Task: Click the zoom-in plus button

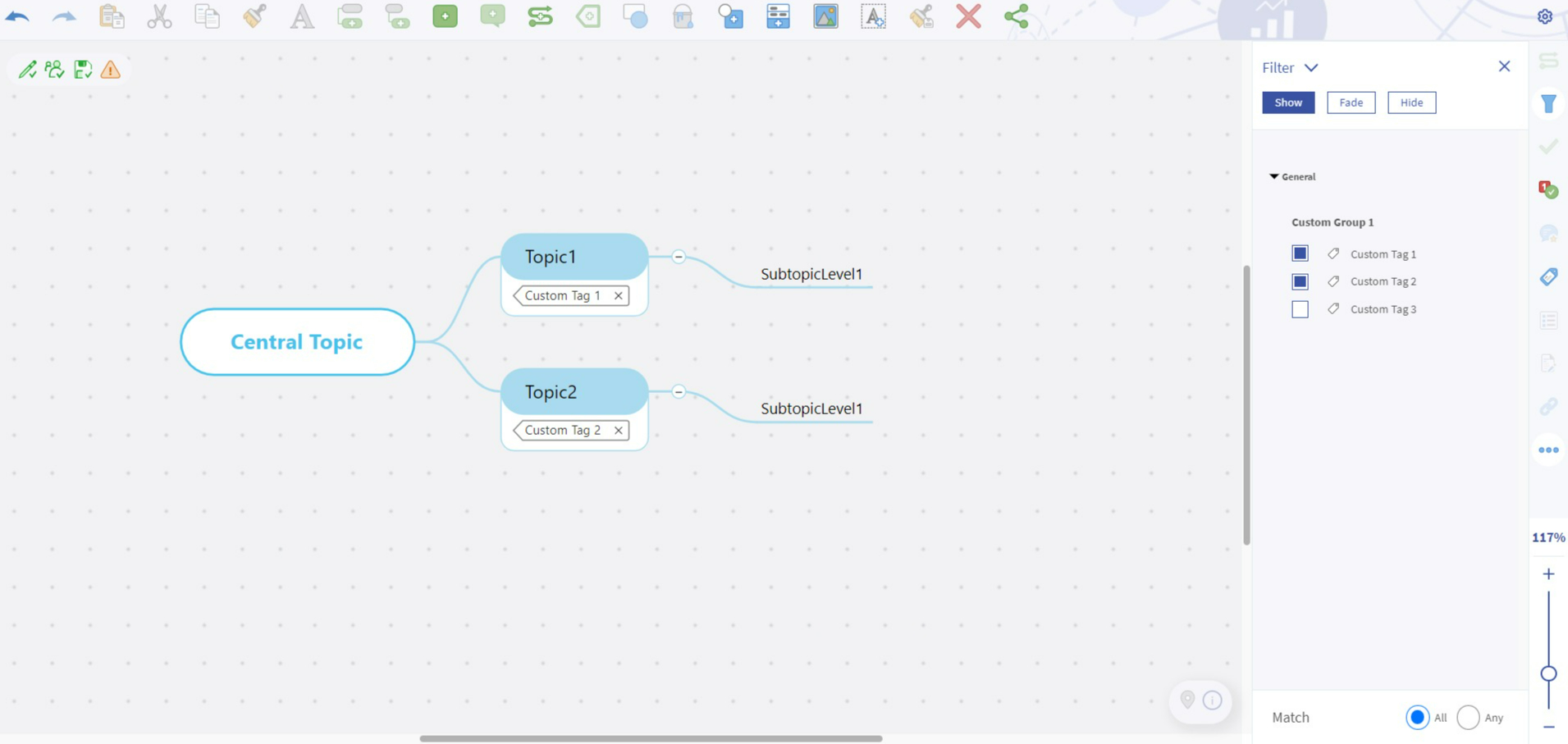Action: [x=1548, y=574]
